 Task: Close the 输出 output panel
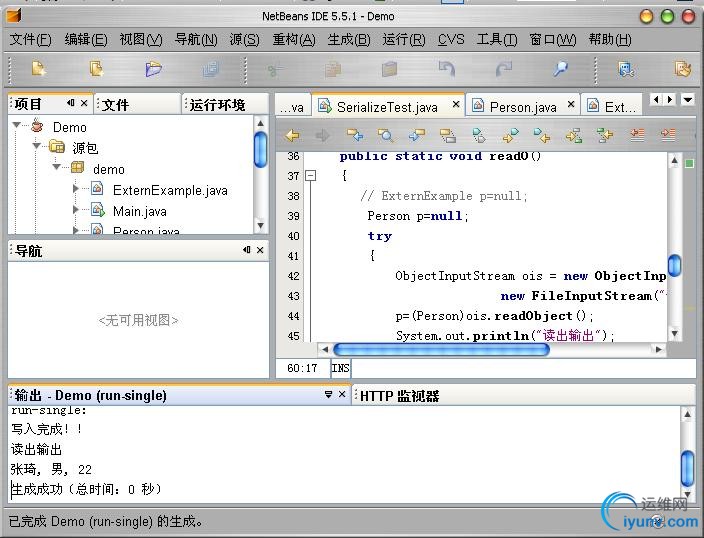tap(342, 394)
